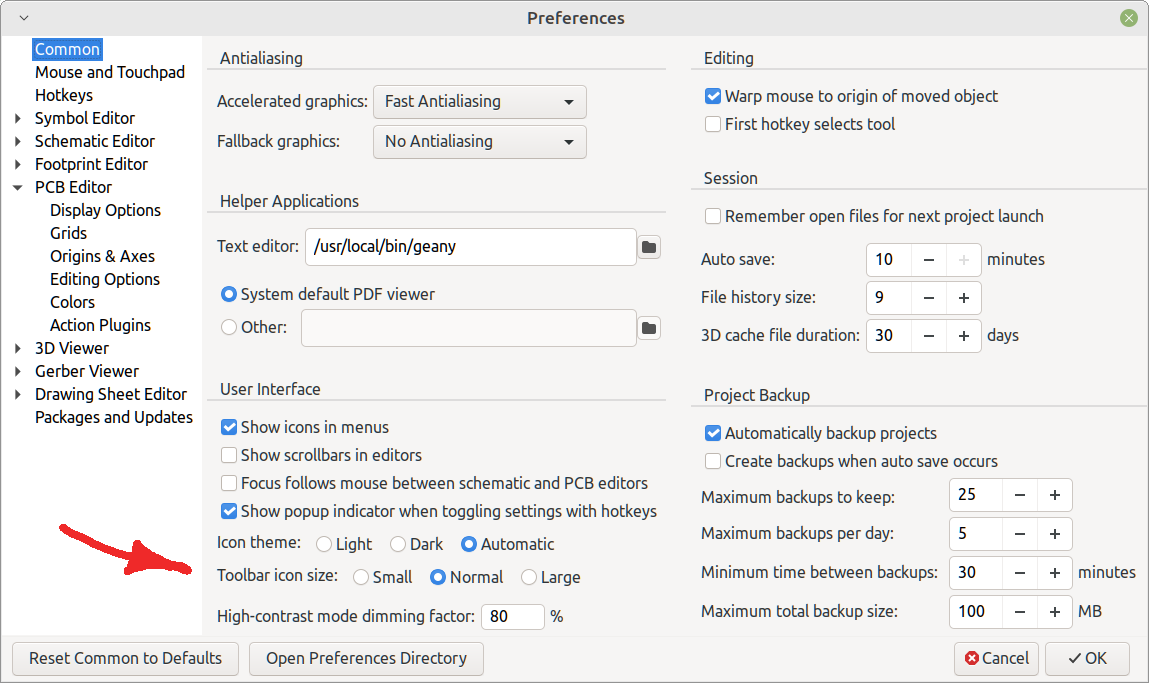Open Mouse and Touchpad preferences page
Screen dimensions: 1149x683
[x=110, y=73]
